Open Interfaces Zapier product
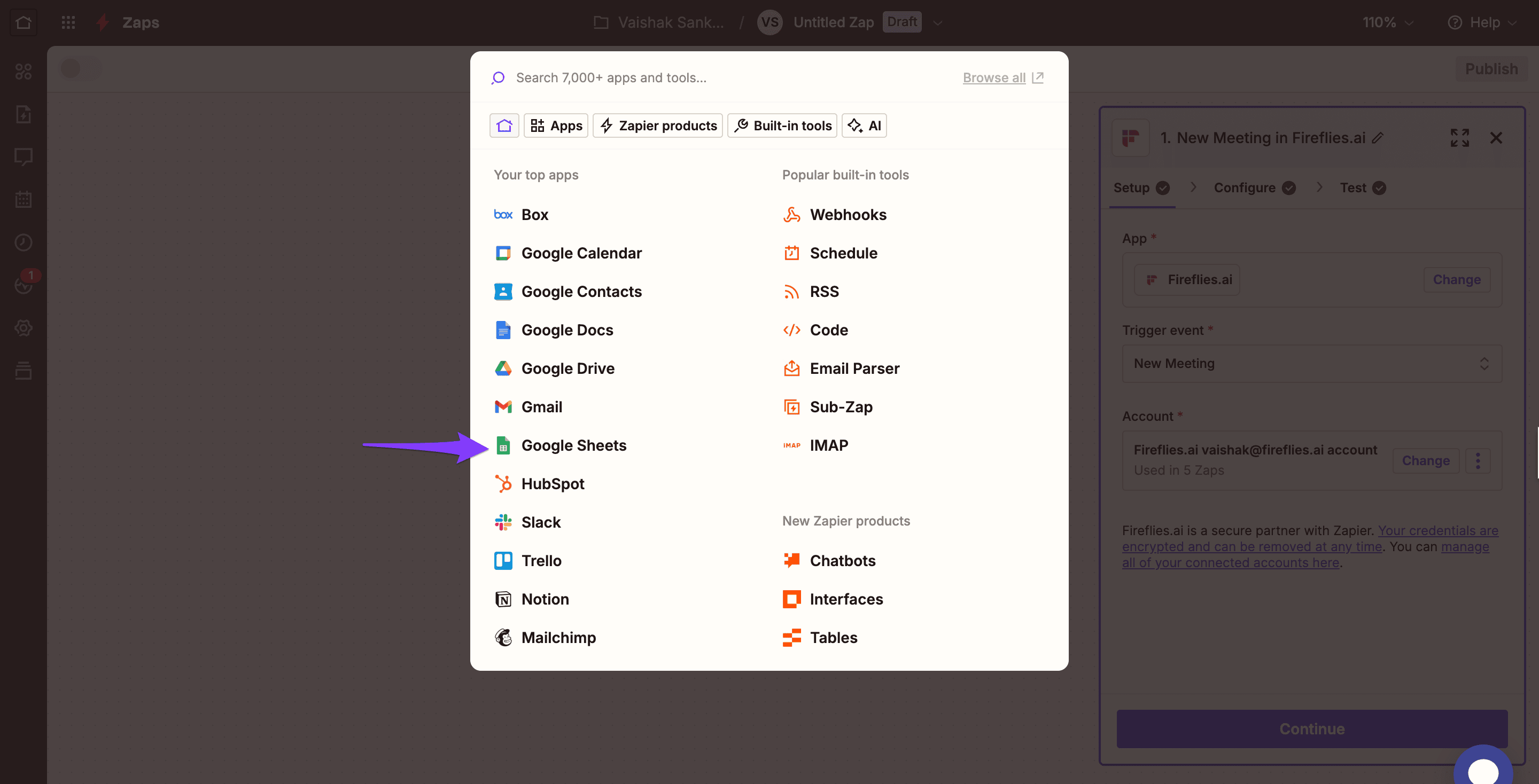The height and width of the screenshot is (784, 1539). click(x=832, y=599)
